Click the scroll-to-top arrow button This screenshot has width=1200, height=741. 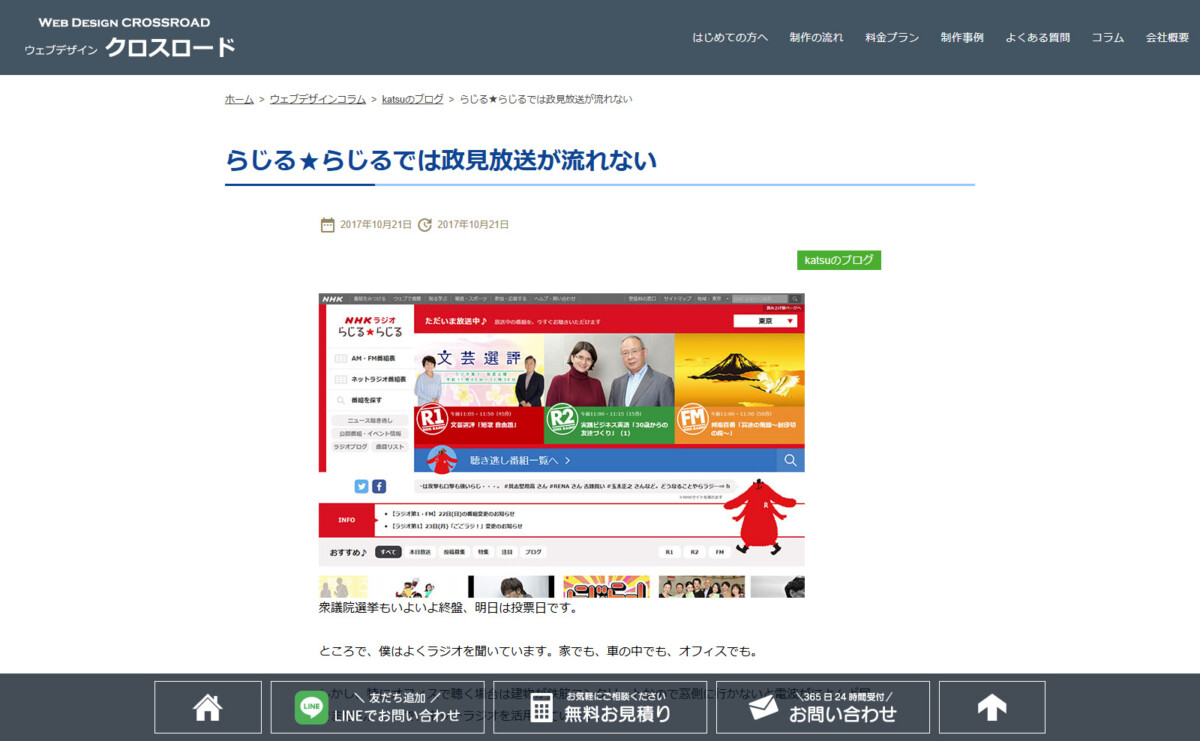point(992,707)
